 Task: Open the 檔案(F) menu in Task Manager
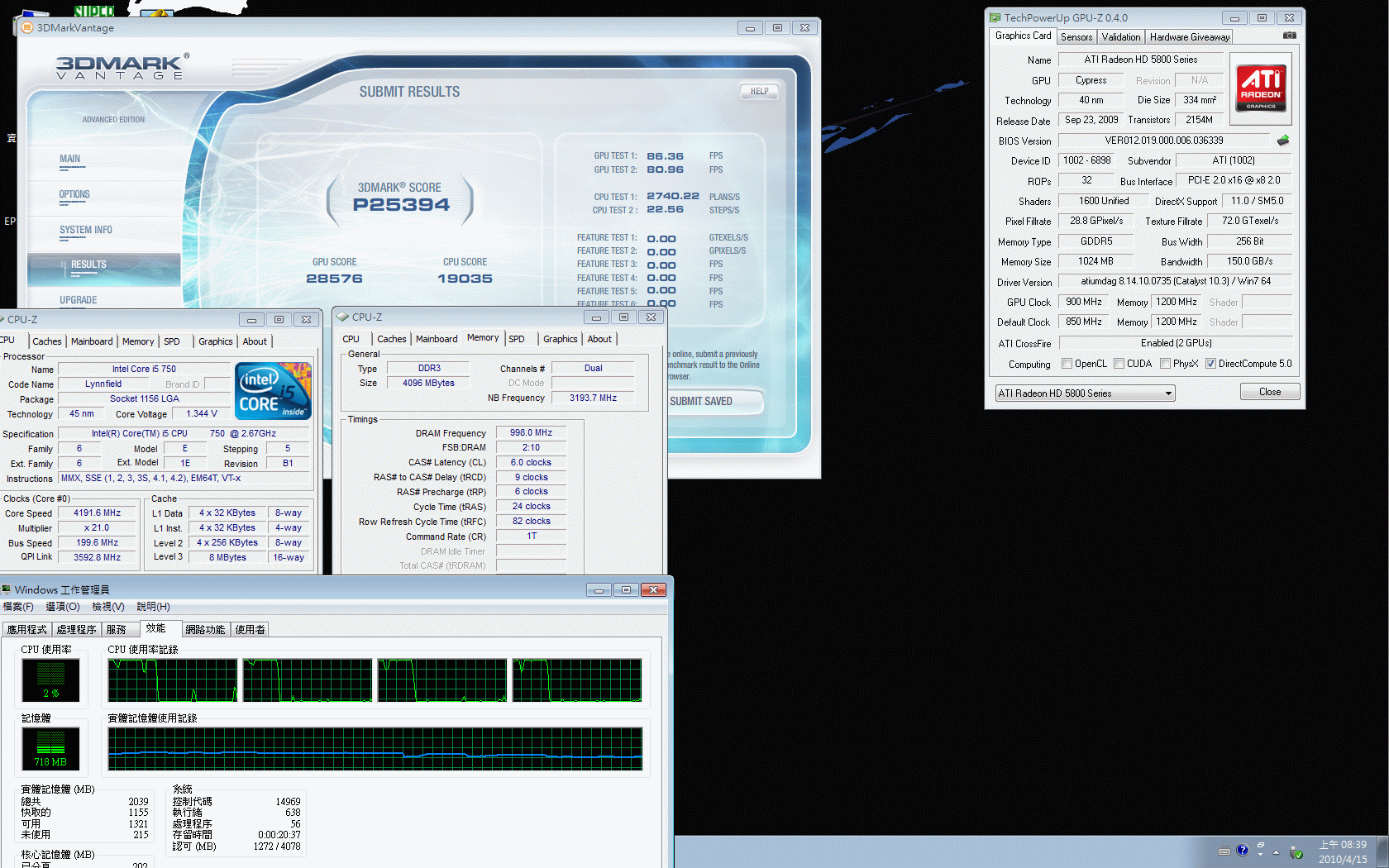coord(18,607)
